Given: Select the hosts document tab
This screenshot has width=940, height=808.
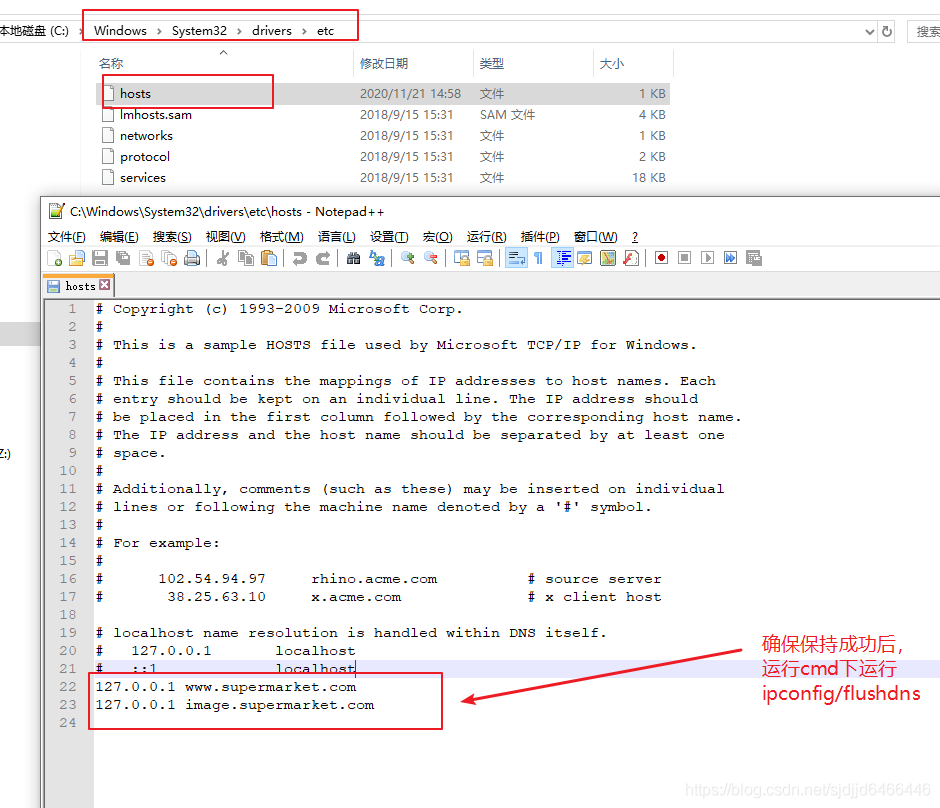Looking at the screenshot, I should pyautogui.click(x=80, y=286).
